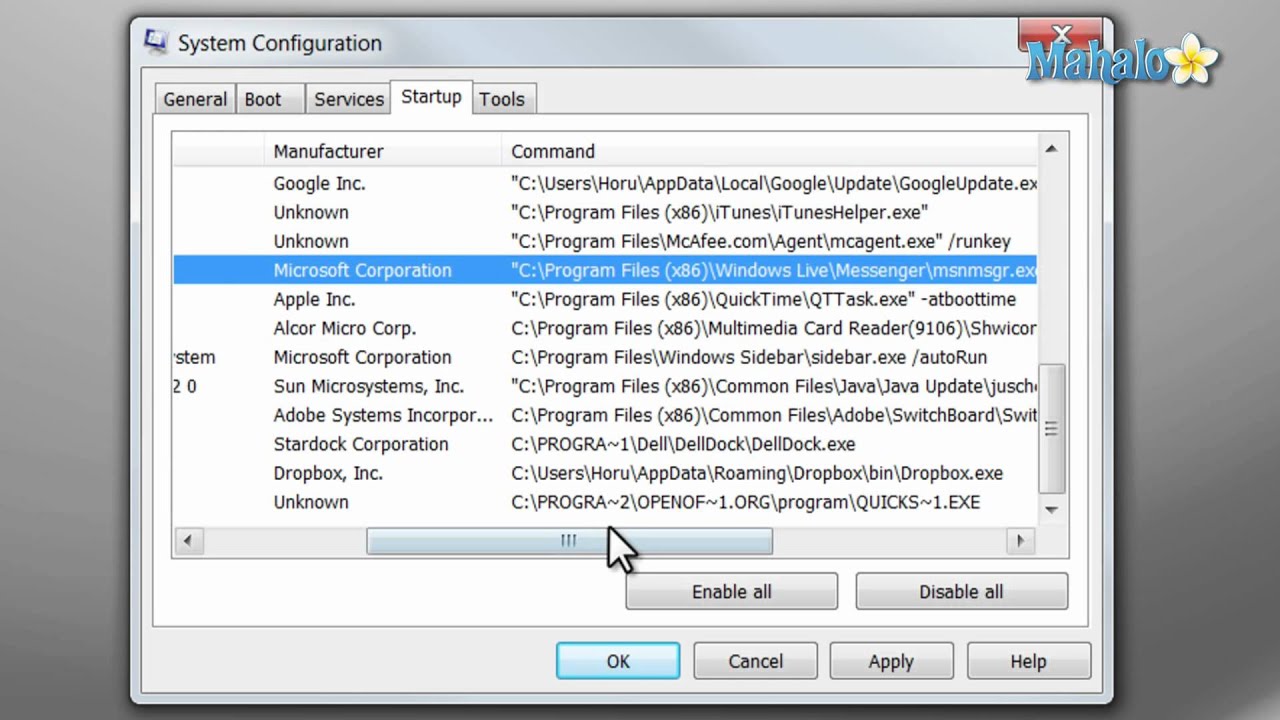Sort by the Manufacturer column header
Viewport: 1280px width, 720px height.
click(385, 151)
